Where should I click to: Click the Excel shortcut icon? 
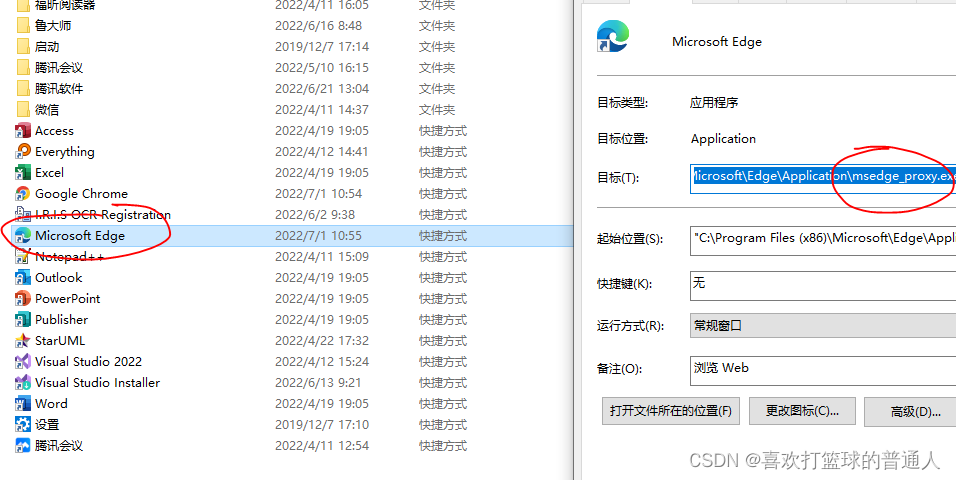click(x=23, y=173)
